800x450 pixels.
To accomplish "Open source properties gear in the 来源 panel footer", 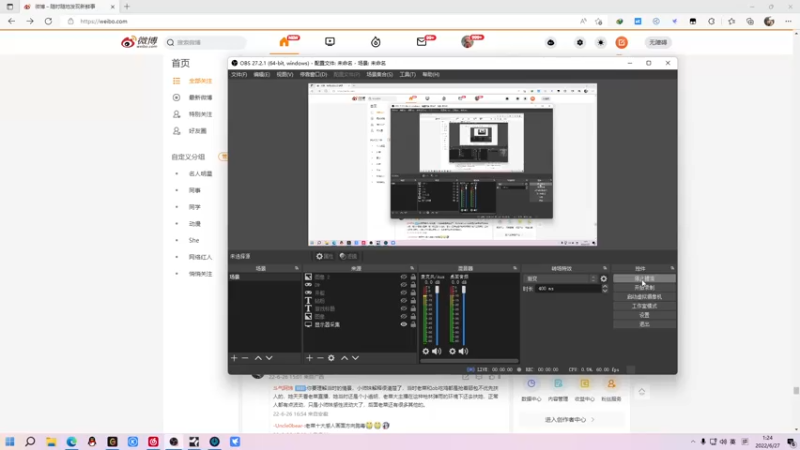I will [331, 358].
